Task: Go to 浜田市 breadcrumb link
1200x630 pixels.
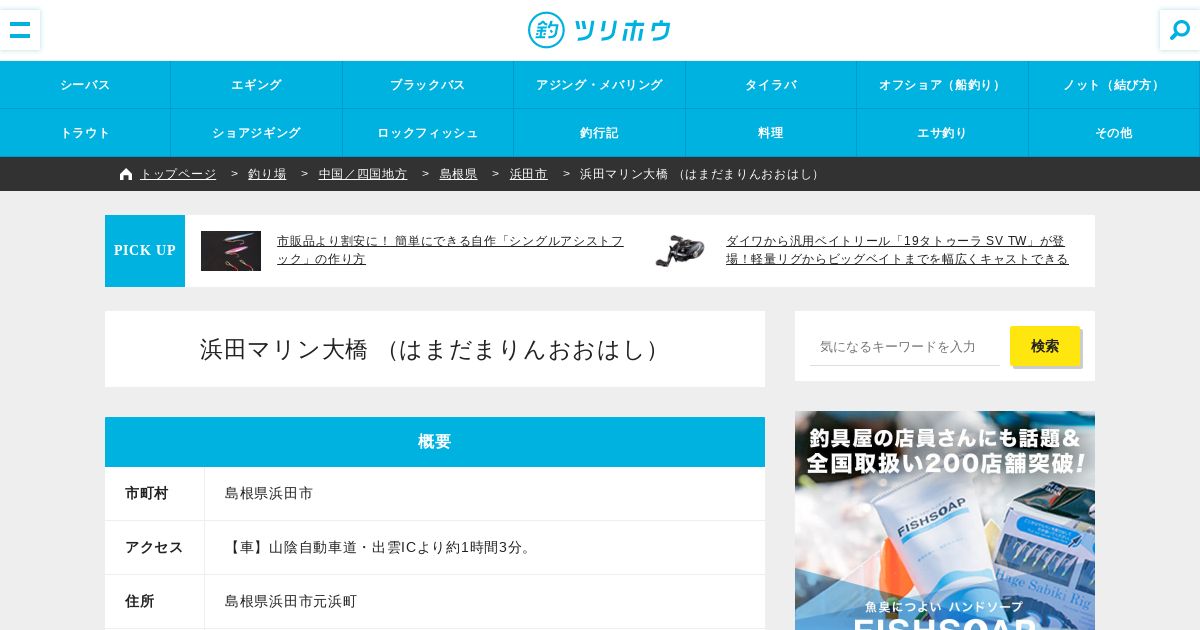Action: coord(529,174)
